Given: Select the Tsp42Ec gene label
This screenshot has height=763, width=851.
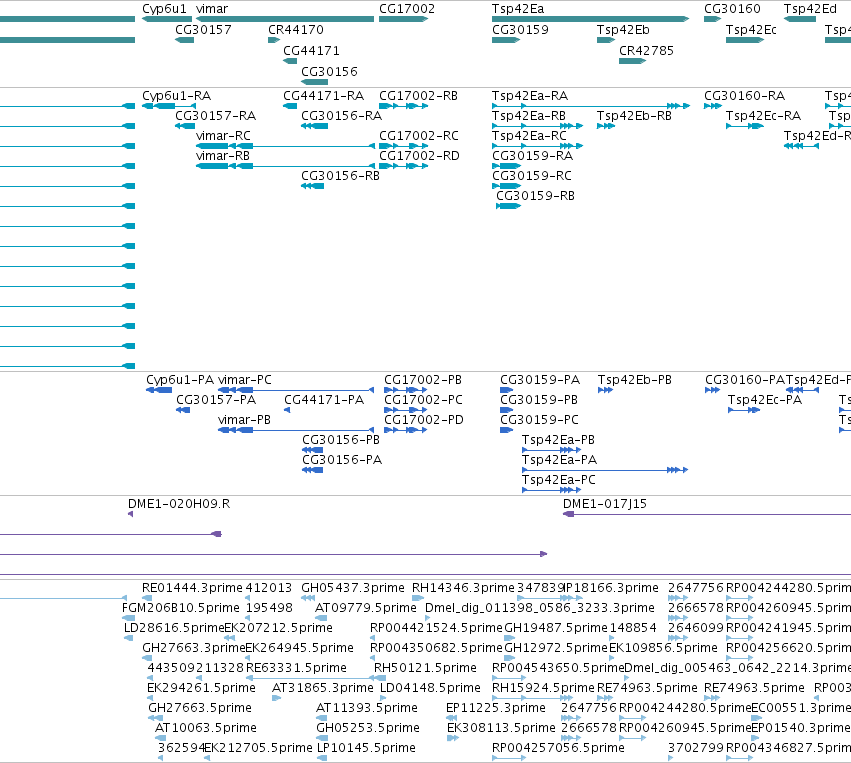Looking at the screenshot, I should (751, 30).
